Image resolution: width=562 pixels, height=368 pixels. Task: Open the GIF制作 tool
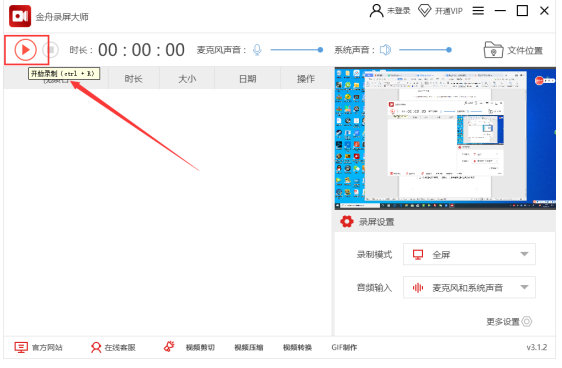[x=344, y=347]
